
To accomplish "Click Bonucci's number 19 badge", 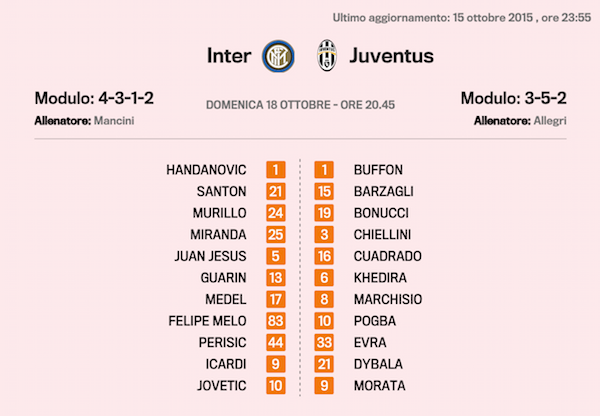I will [x=325, y=213].
